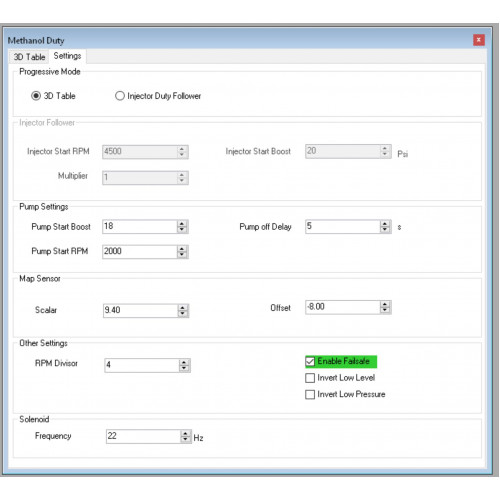
Task: Decrease Solenoid Frequency value
Action: [x=185, y=439]
